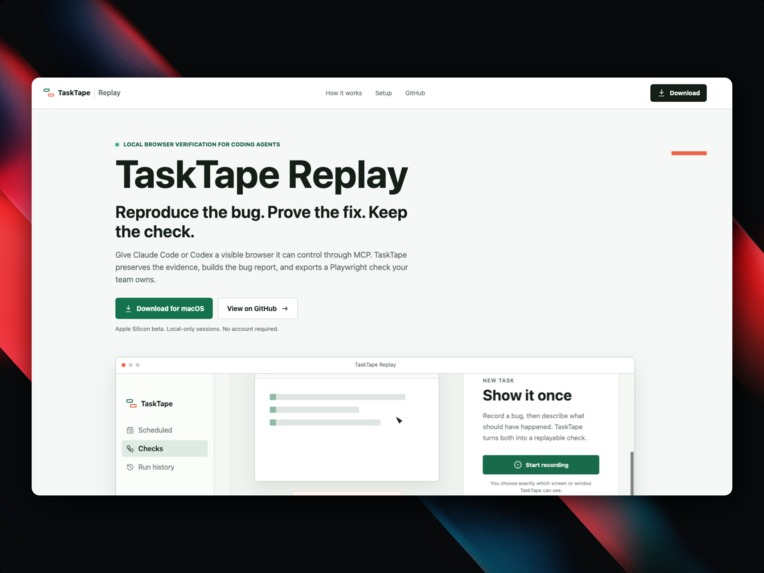
Task: Open the GitHub nav link
Action: [x=415, y=93]
